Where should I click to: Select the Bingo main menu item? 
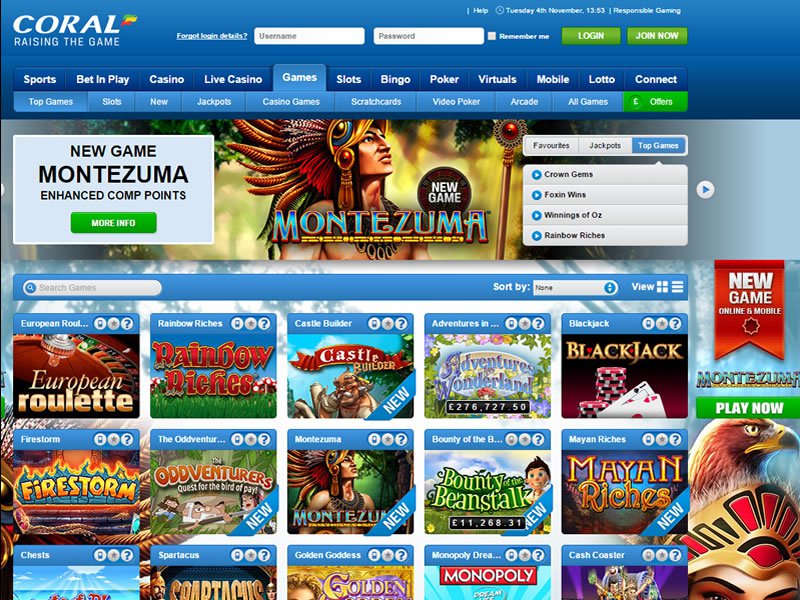point(395,79)
